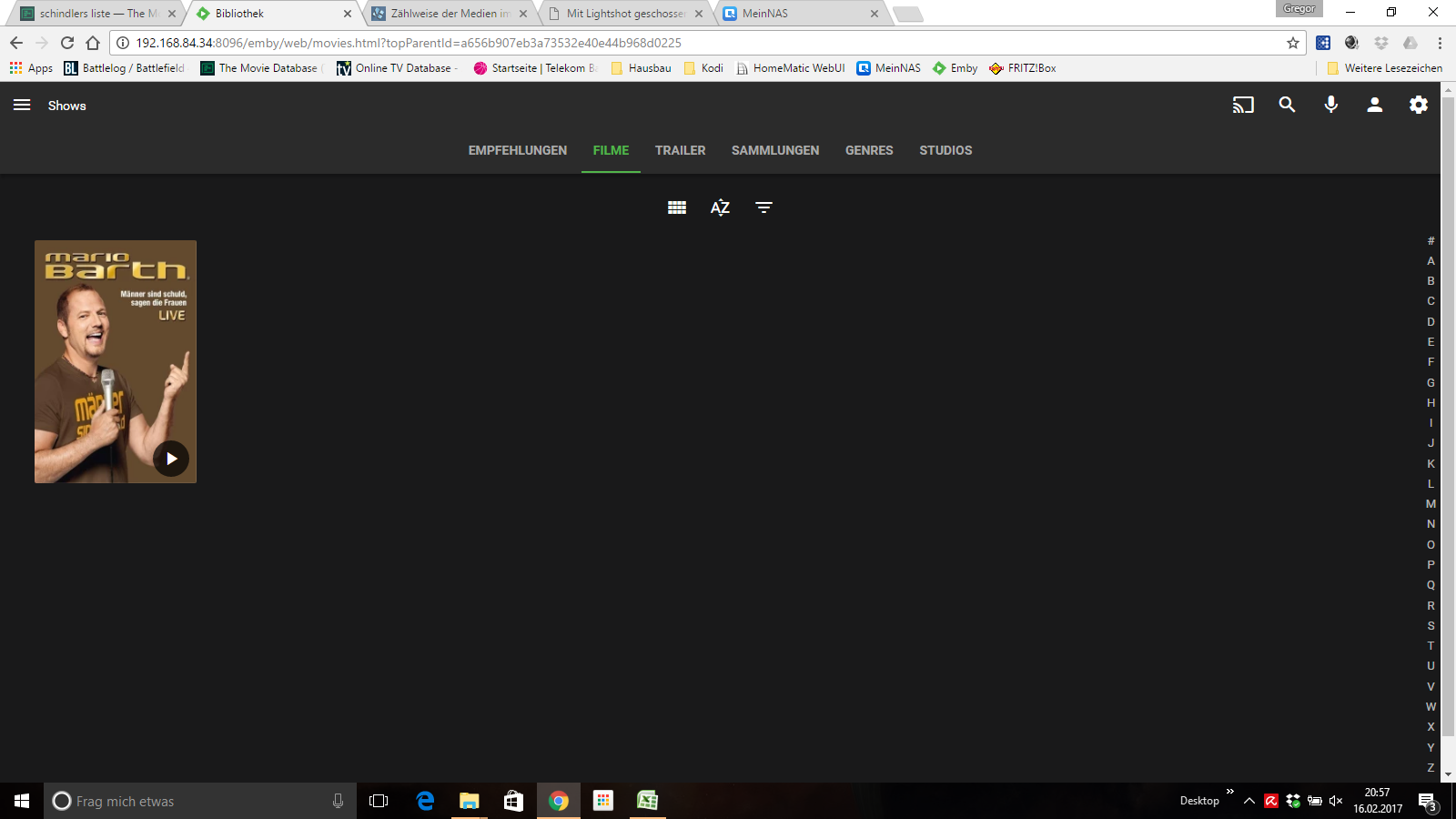Bookmark this page with the star
Viewport: 1456px width, 819px height.
click(1292, 43)
